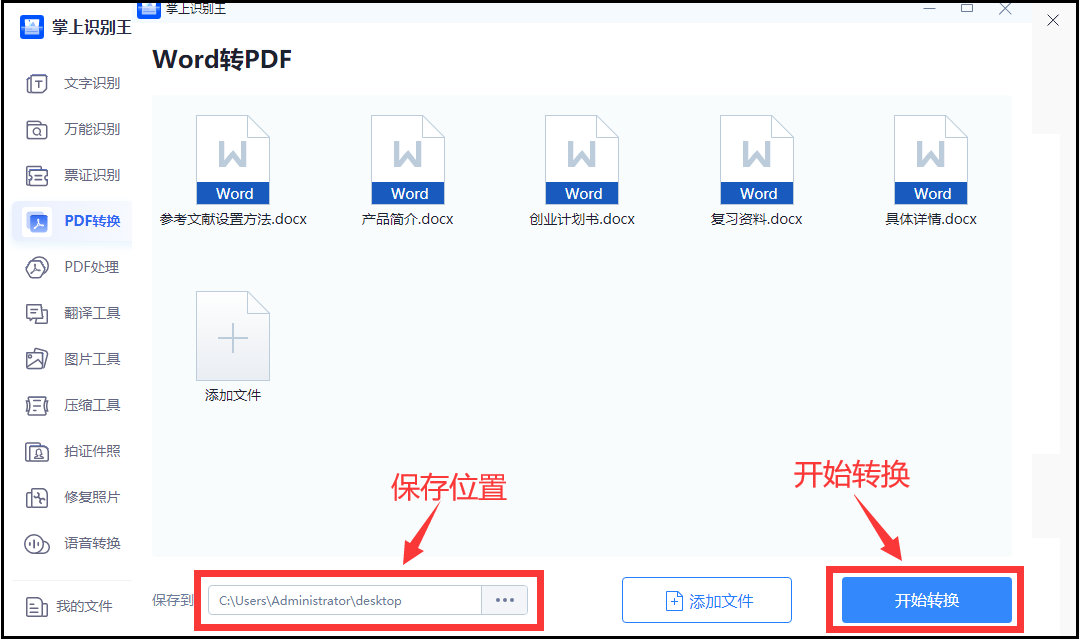Browse save location with the ellipsis button

pos(505,601)
